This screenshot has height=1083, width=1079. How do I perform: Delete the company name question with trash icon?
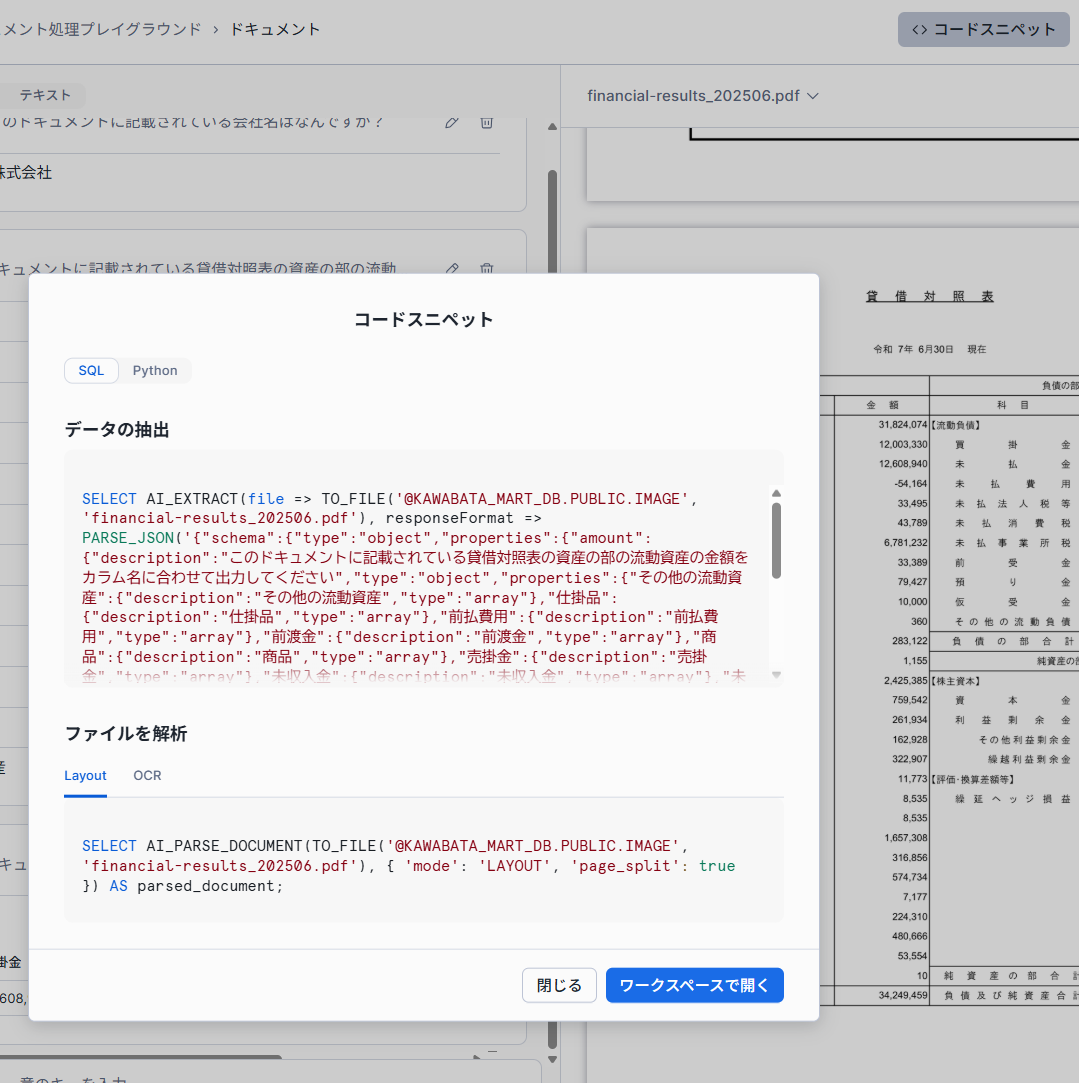(x=487, y=122)
